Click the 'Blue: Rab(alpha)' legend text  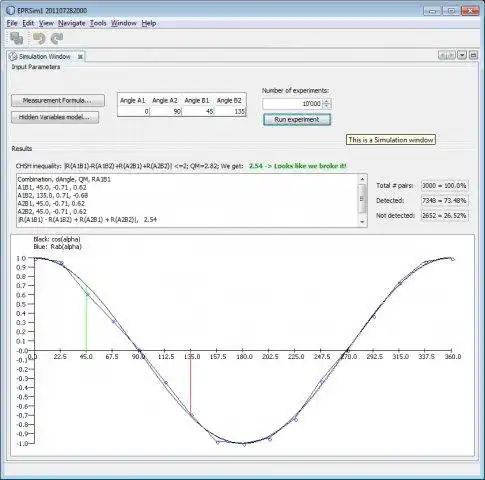(57, 247)
